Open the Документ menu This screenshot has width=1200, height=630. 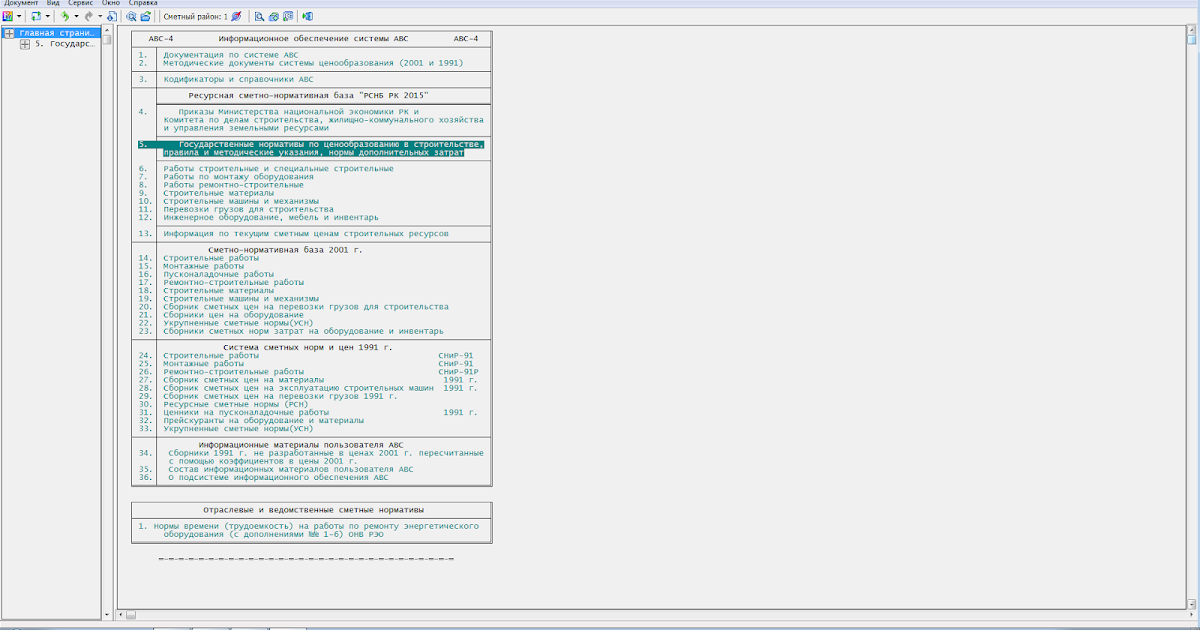(20, 3)
